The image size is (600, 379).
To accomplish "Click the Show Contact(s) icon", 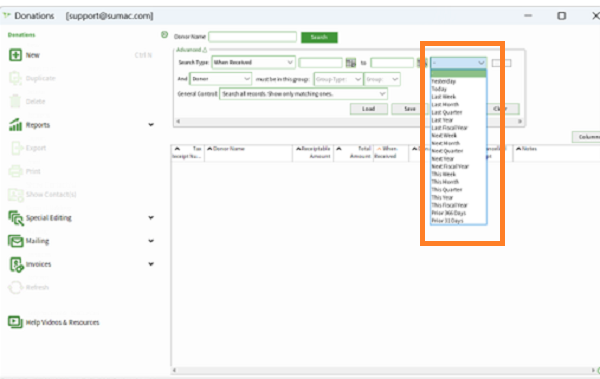I will (x=16, y=194).
